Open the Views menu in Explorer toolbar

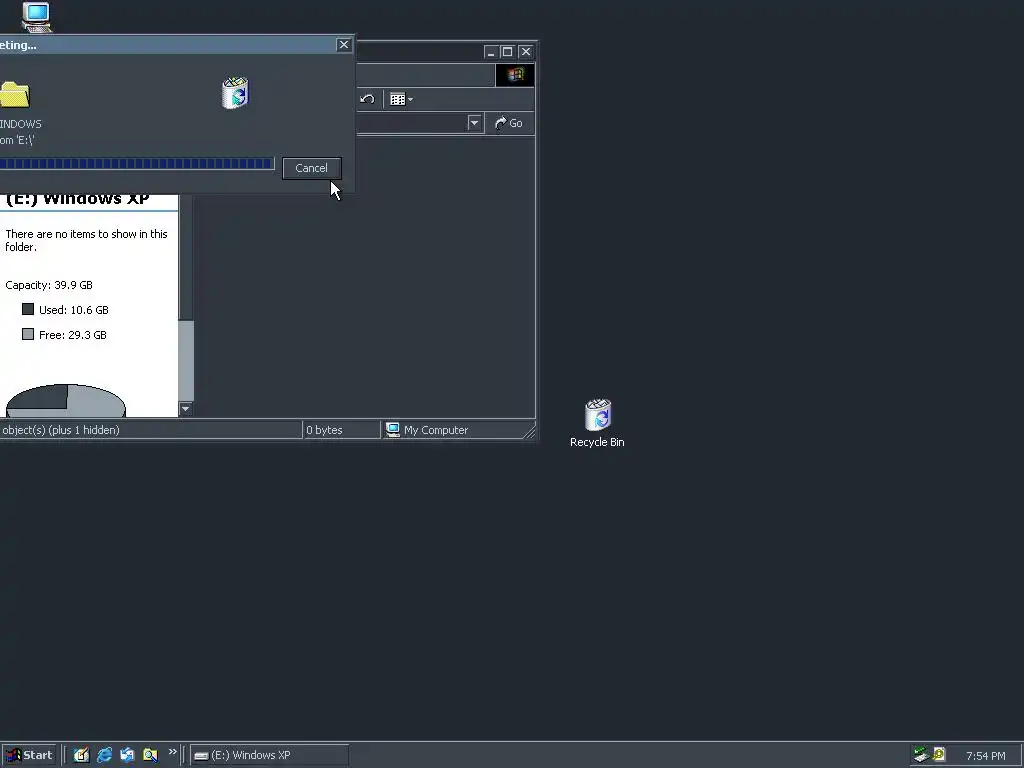click(401, 99)
